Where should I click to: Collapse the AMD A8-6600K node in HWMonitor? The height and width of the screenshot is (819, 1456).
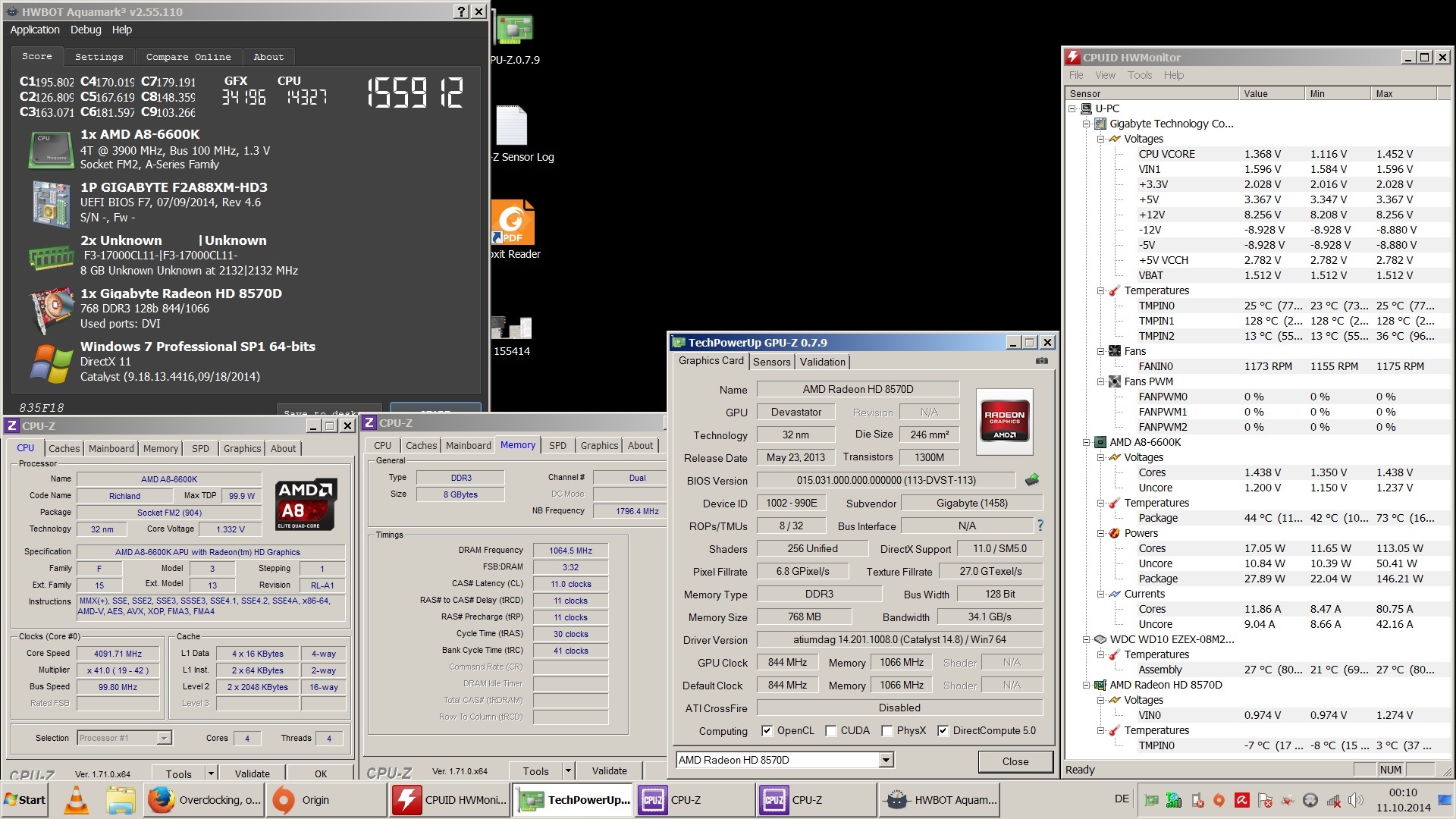pos(1086,442)
